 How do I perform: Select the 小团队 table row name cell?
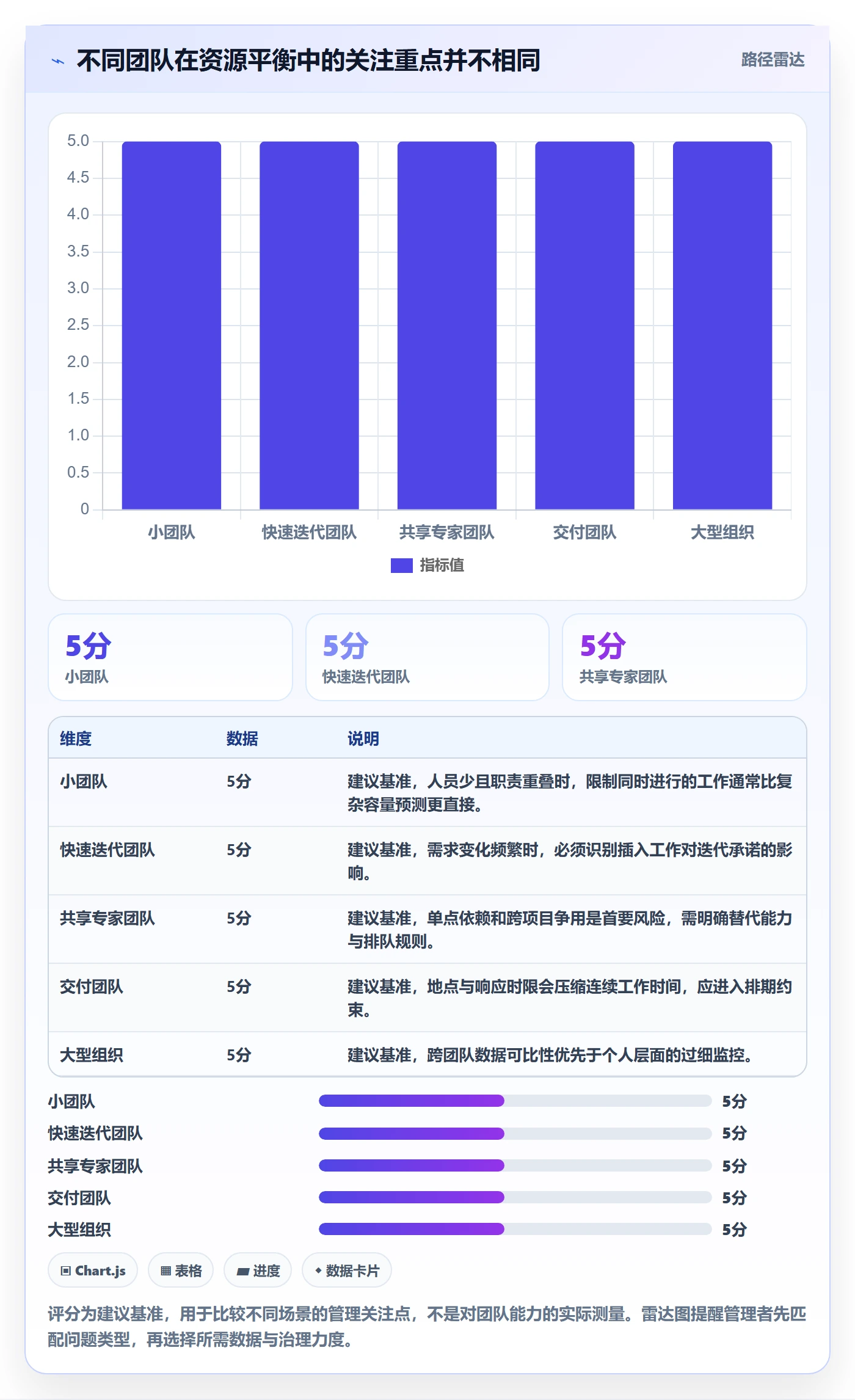[x=84, y=781]
